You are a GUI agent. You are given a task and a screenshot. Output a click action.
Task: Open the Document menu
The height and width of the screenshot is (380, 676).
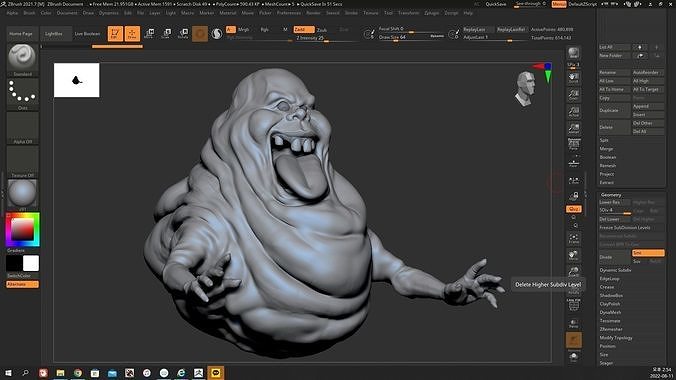pyautogui.click(x=67, y=13)
